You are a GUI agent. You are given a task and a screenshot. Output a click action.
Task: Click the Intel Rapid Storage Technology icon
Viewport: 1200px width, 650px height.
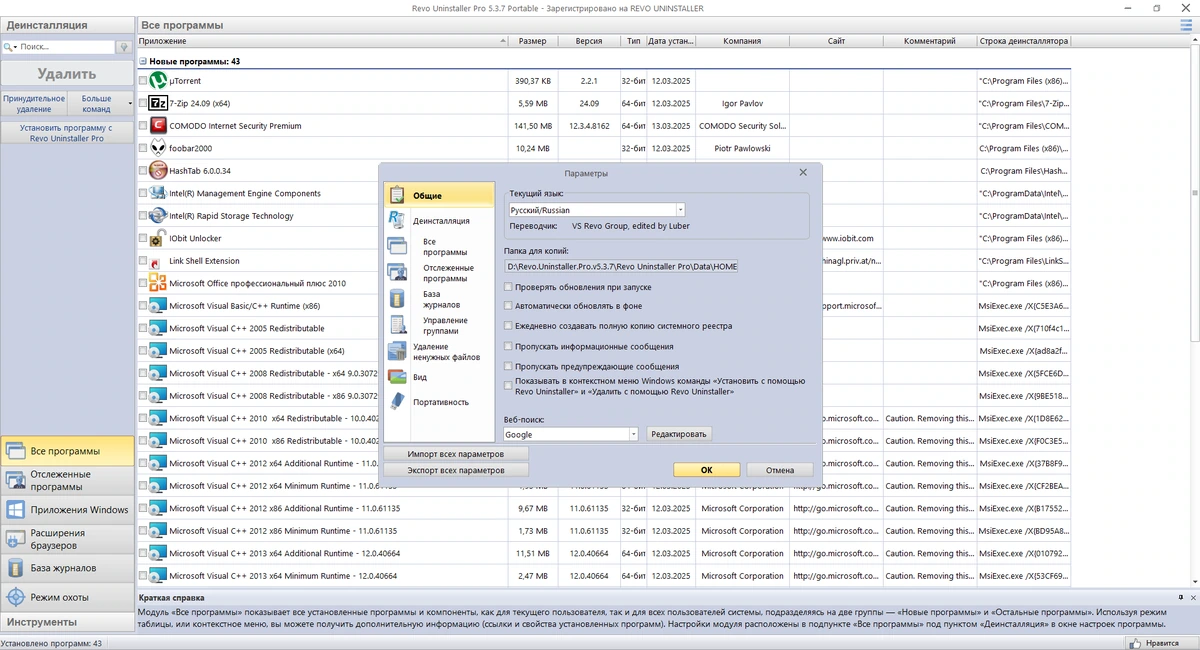coord(157,216)
